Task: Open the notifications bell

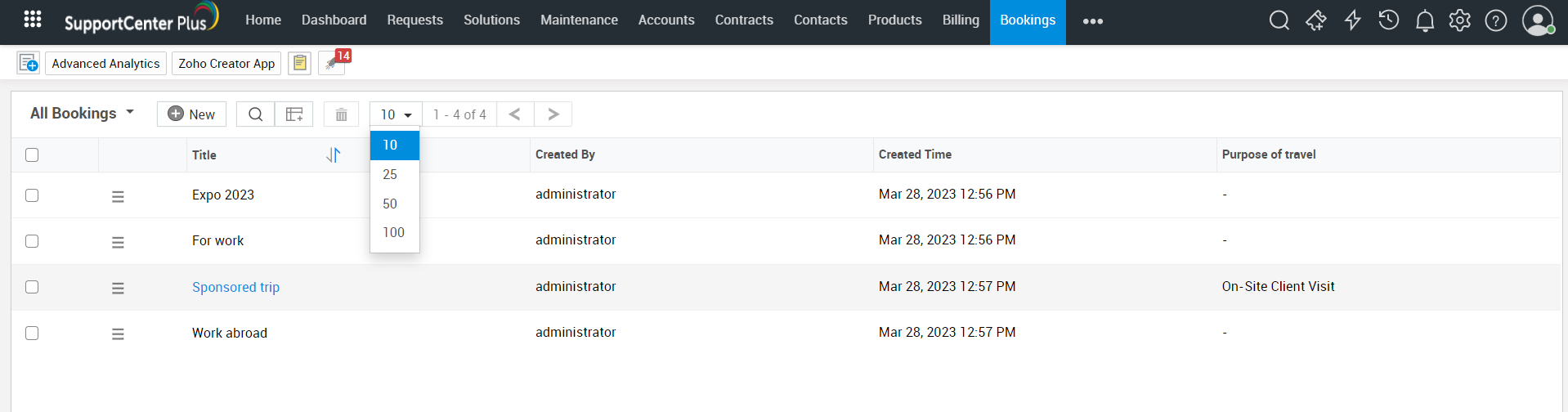Action: click(x=1424, y=20)
